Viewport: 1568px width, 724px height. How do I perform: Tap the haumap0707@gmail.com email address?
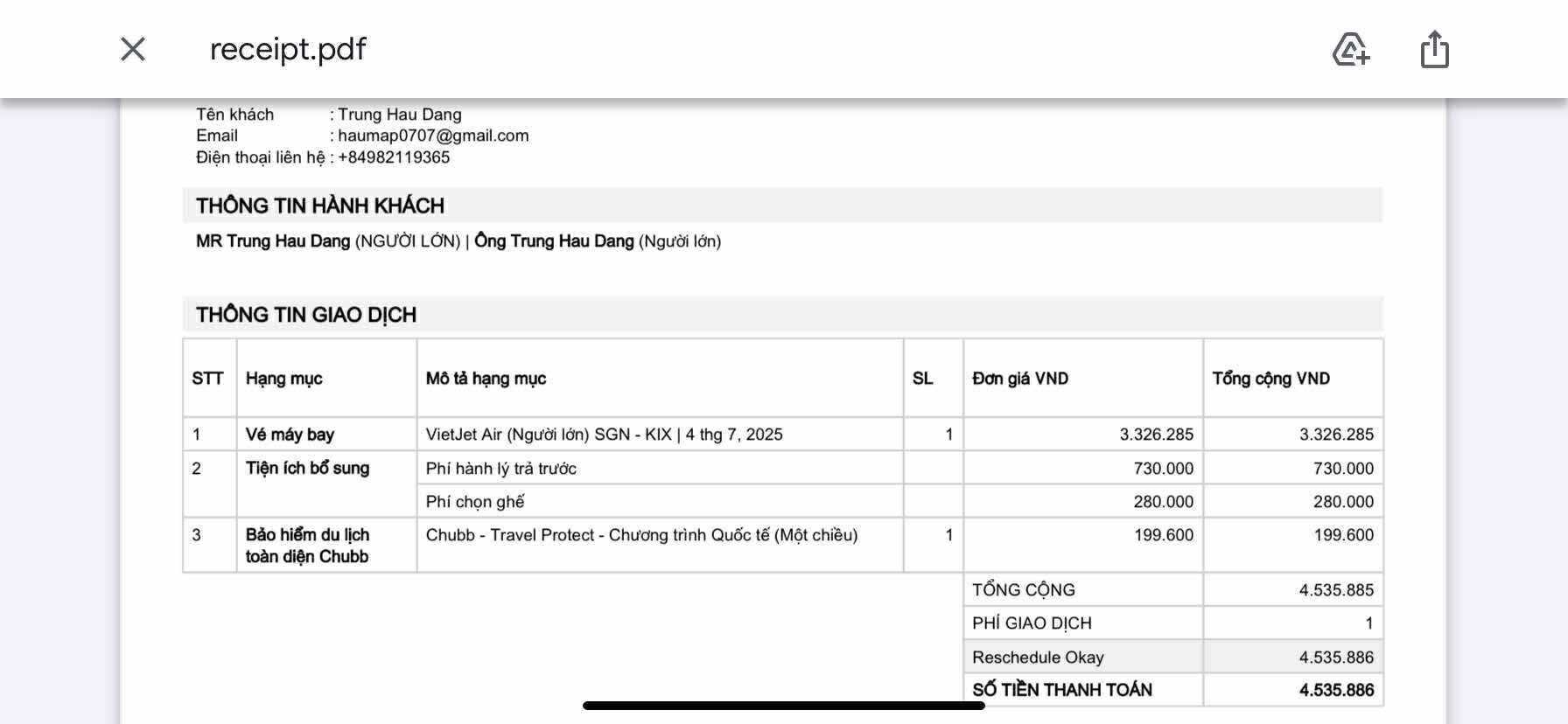click(433, 136)
